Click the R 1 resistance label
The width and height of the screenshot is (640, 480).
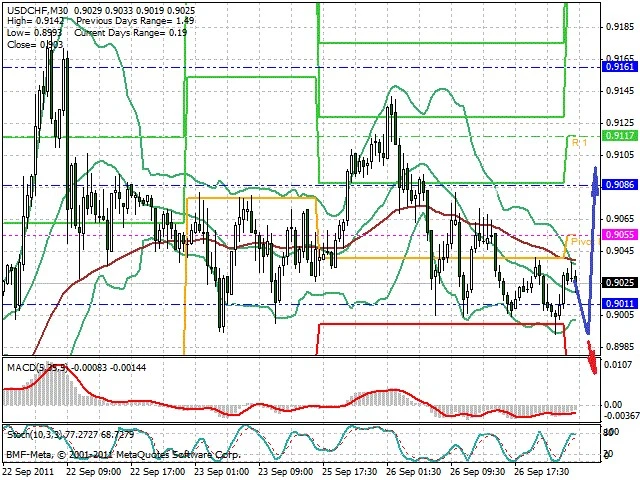click(579, 142)
